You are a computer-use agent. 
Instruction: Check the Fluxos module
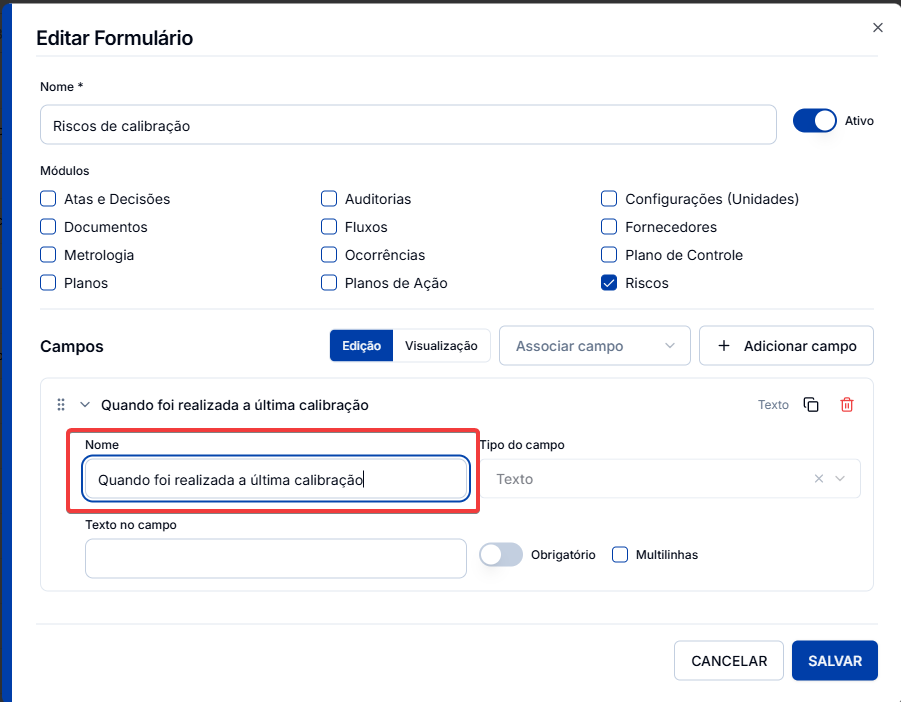(x=329, y=227)
